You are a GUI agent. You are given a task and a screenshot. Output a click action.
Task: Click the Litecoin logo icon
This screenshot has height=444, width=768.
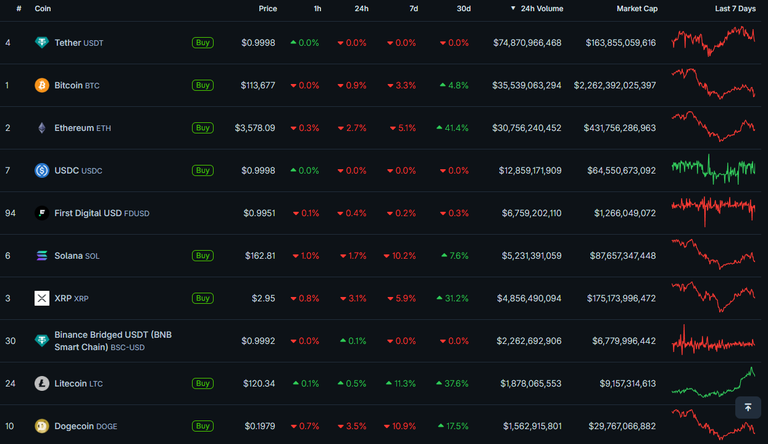point(42,383)
